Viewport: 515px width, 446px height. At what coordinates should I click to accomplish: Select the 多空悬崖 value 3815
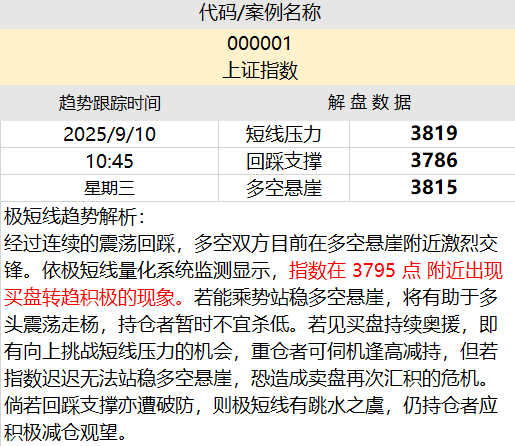coord(433,187)
